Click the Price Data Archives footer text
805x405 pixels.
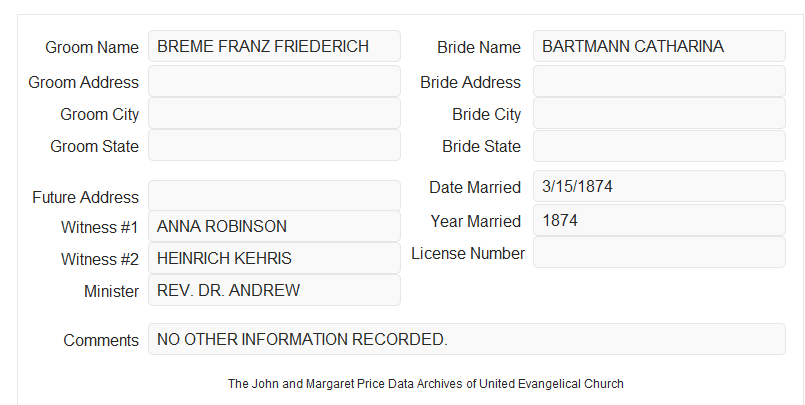click(426, 384)
